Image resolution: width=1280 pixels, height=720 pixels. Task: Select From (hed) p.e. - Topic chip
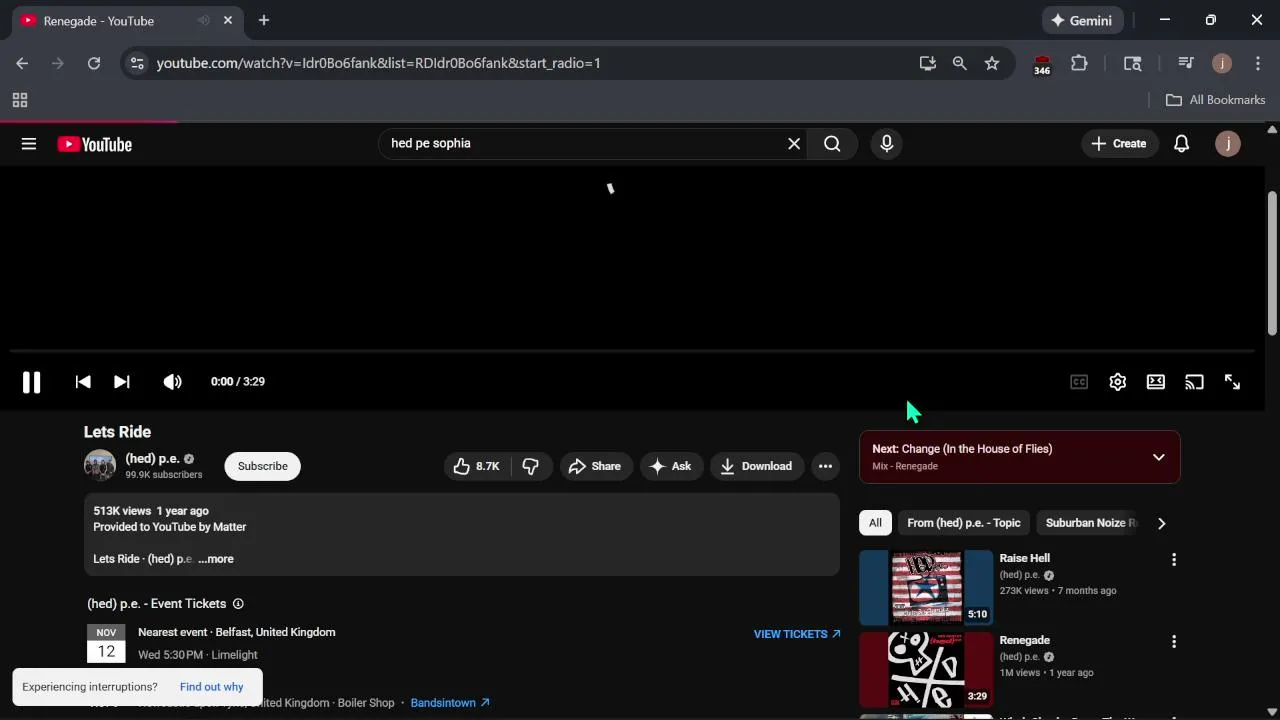(x=964, y=523)
